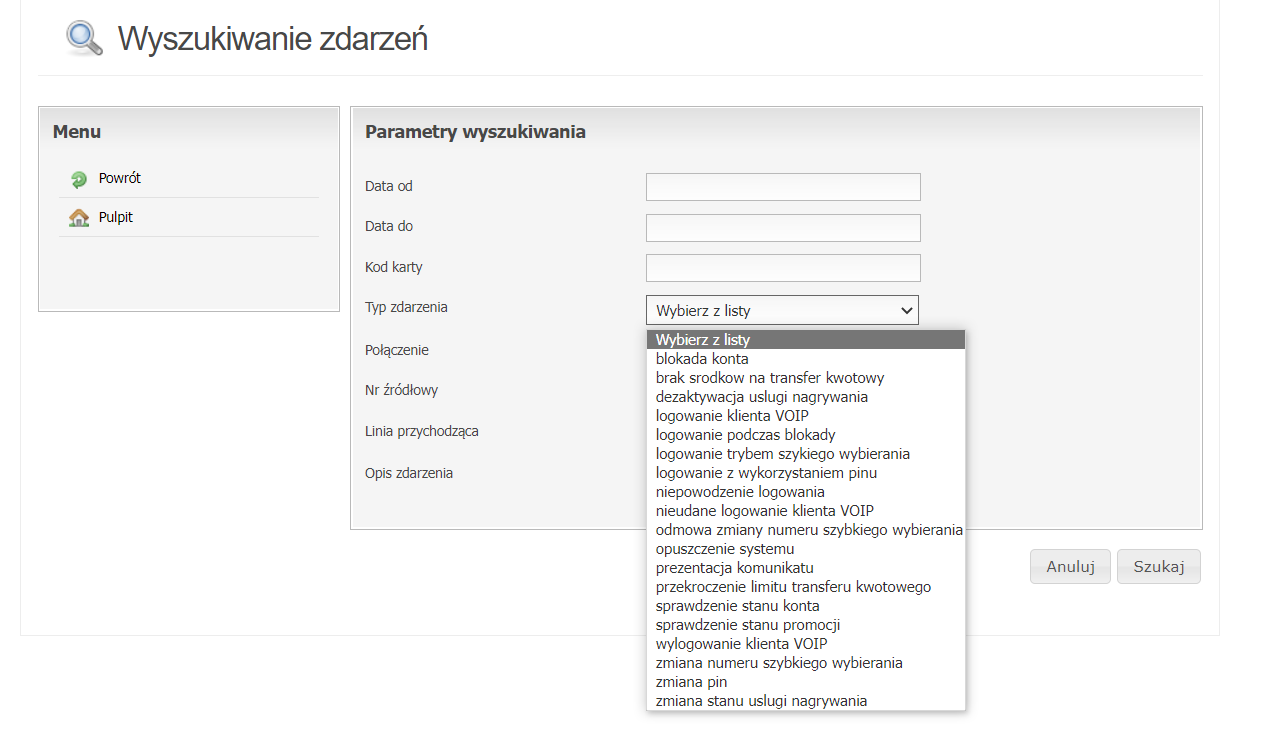The width and height of the screenshot is (1265, 753).
Task: Select 'blokada konta' from the list
Action: (x=806, y=359)
